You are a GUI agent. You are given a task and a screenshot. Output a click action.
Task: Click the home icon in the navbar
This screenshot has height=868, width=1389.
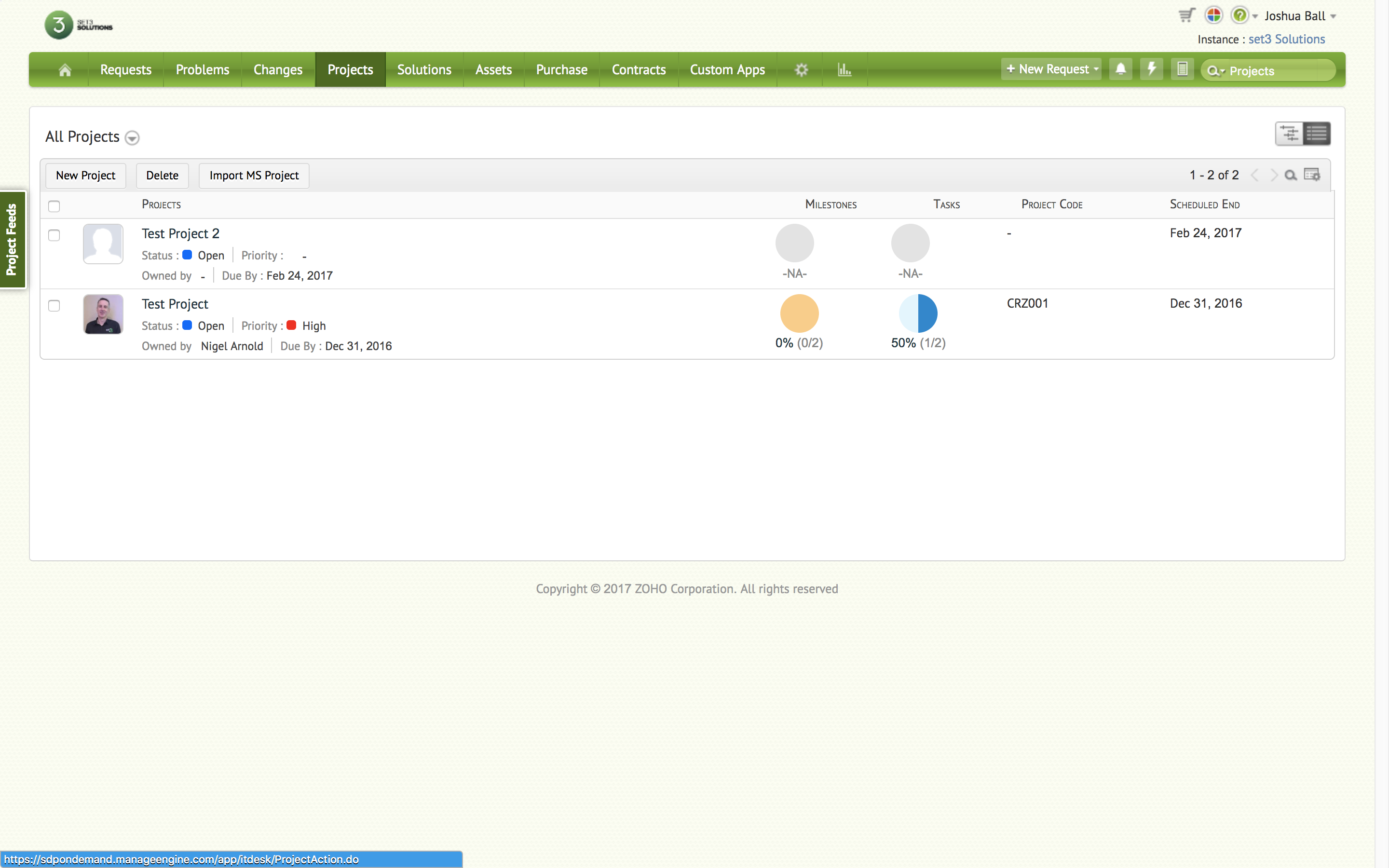point(65,70)
